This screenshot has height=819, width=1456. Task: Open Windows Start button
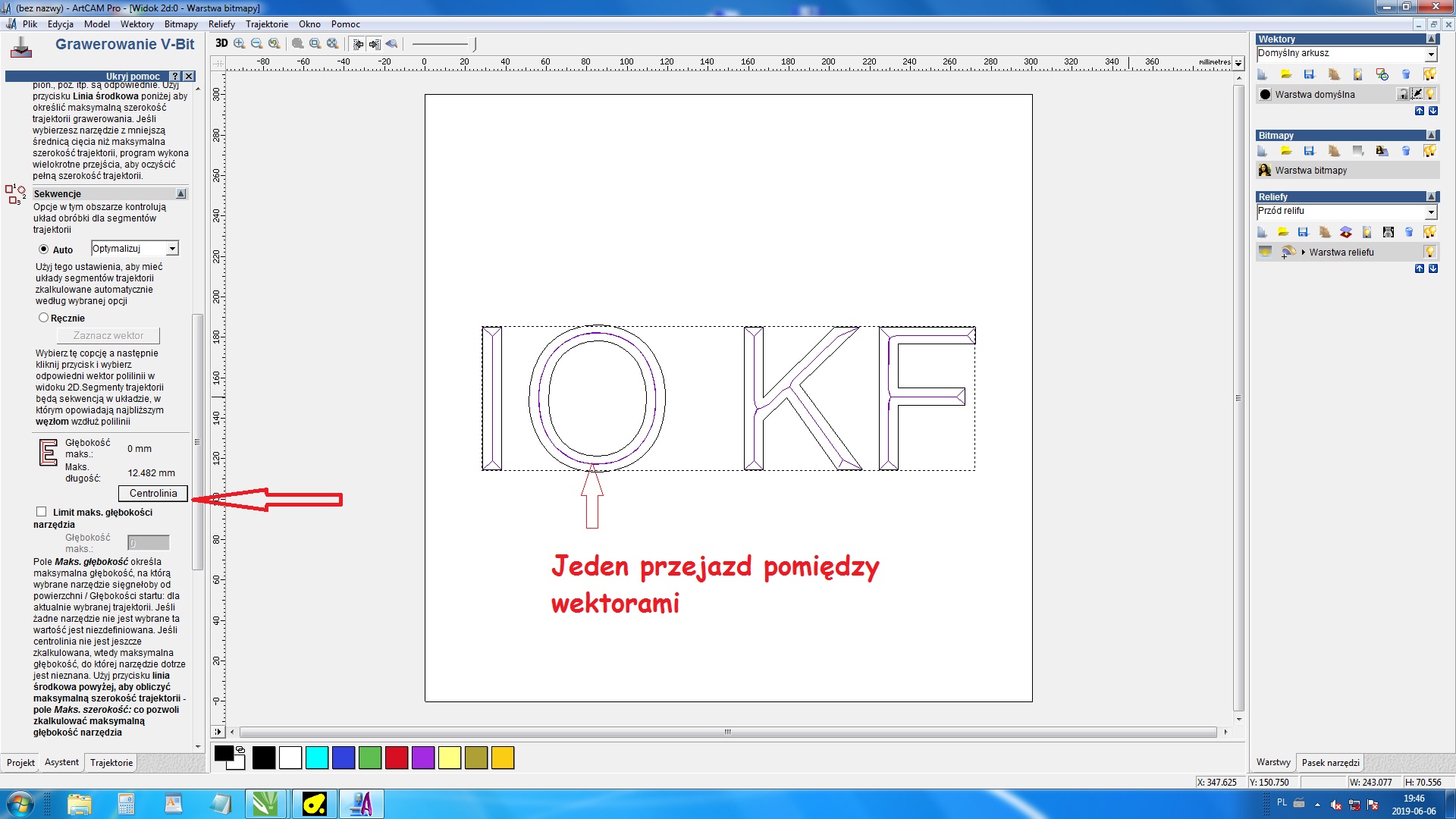pos(20,804)
